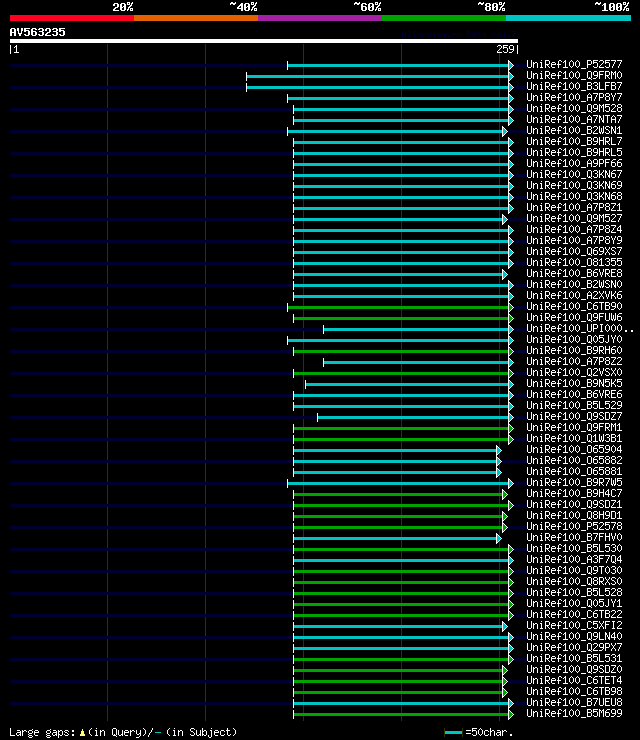Open hit UniRef100_P52577

[574, 64]
